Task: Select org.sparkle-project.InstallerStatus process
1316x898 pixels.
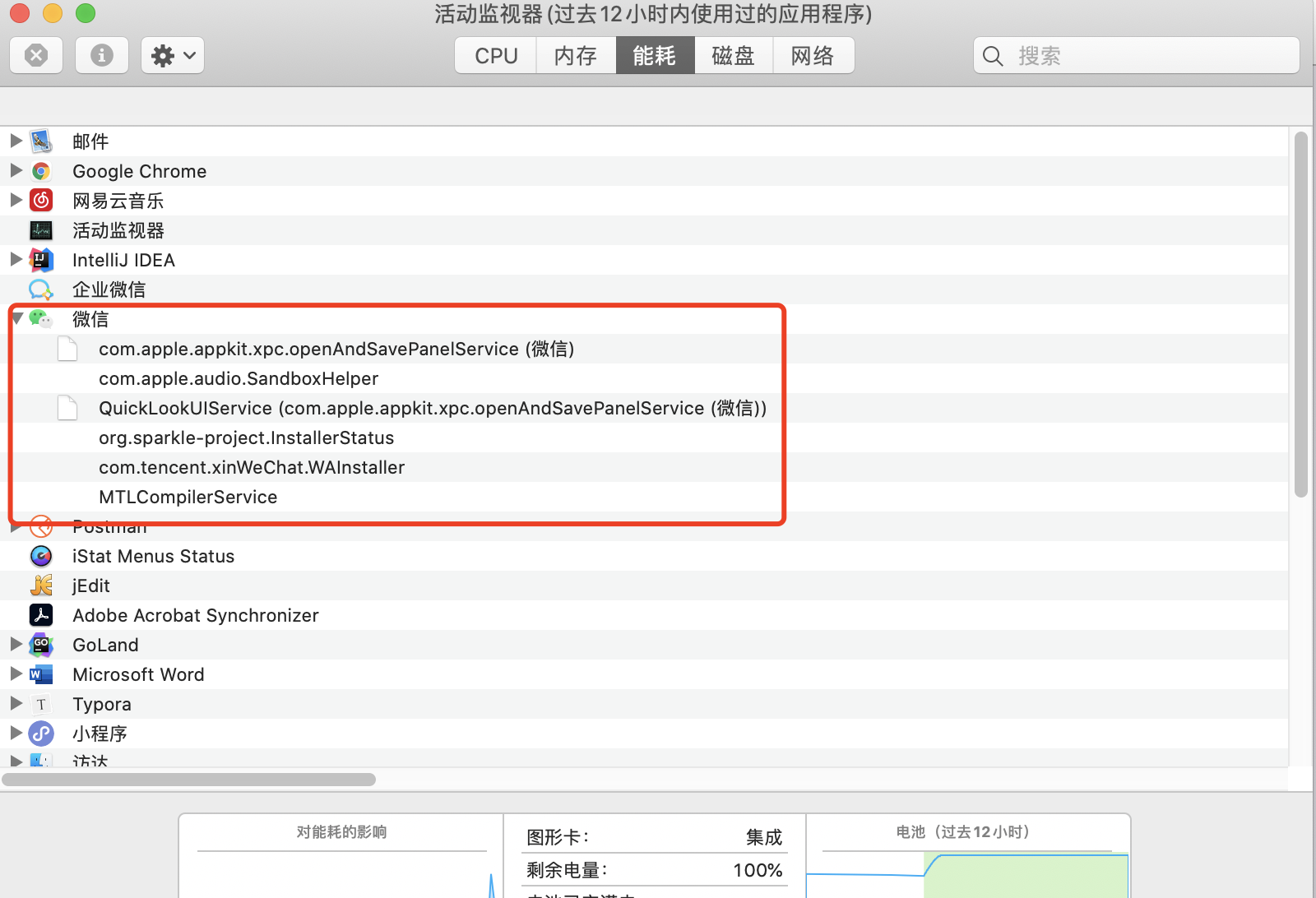Action: point(645,437)
